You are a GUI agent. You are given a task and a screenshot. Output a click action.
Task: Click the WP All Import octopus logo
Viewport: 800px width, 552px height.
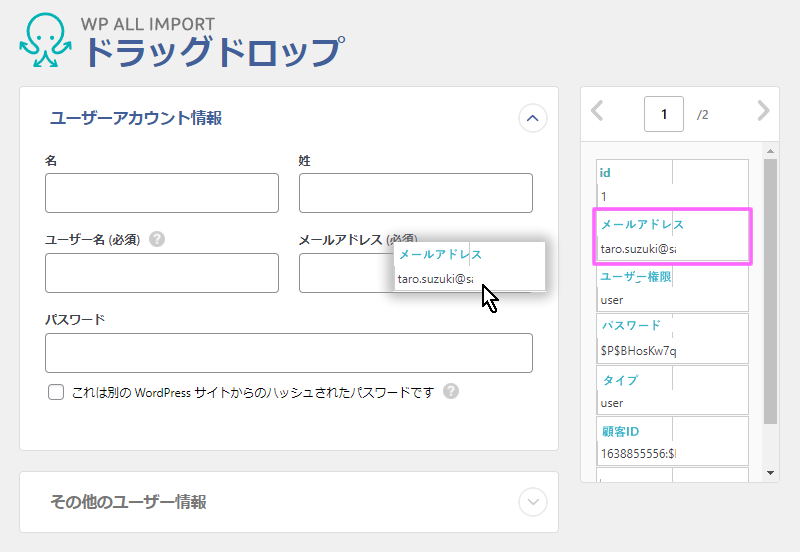pos(45,40)
